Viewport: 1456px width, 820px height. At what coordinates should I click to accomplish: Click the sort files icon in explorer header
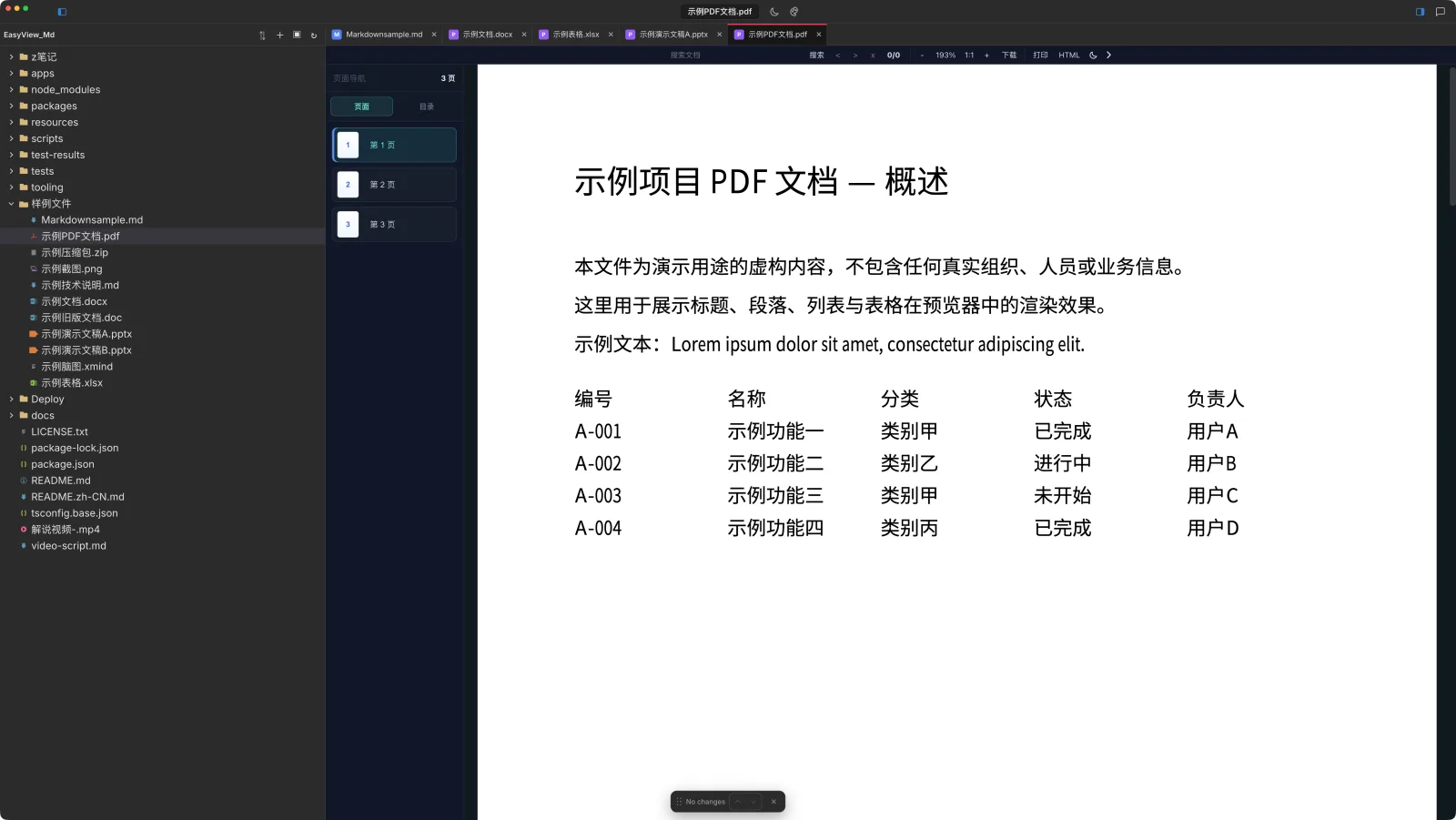262,35
